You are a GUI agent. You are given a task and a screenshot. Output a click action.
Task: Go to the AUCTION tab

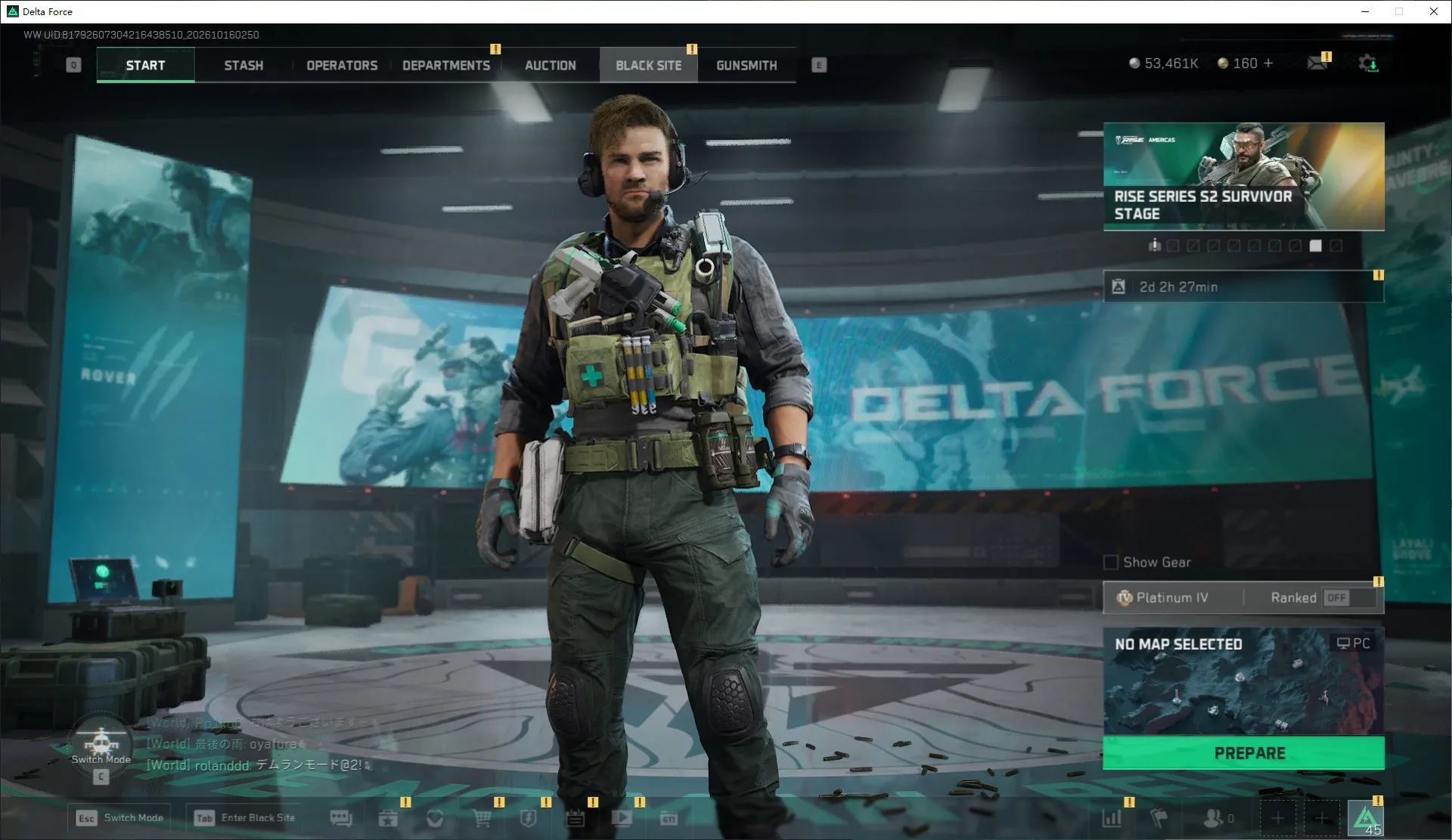tap(551, 65)
